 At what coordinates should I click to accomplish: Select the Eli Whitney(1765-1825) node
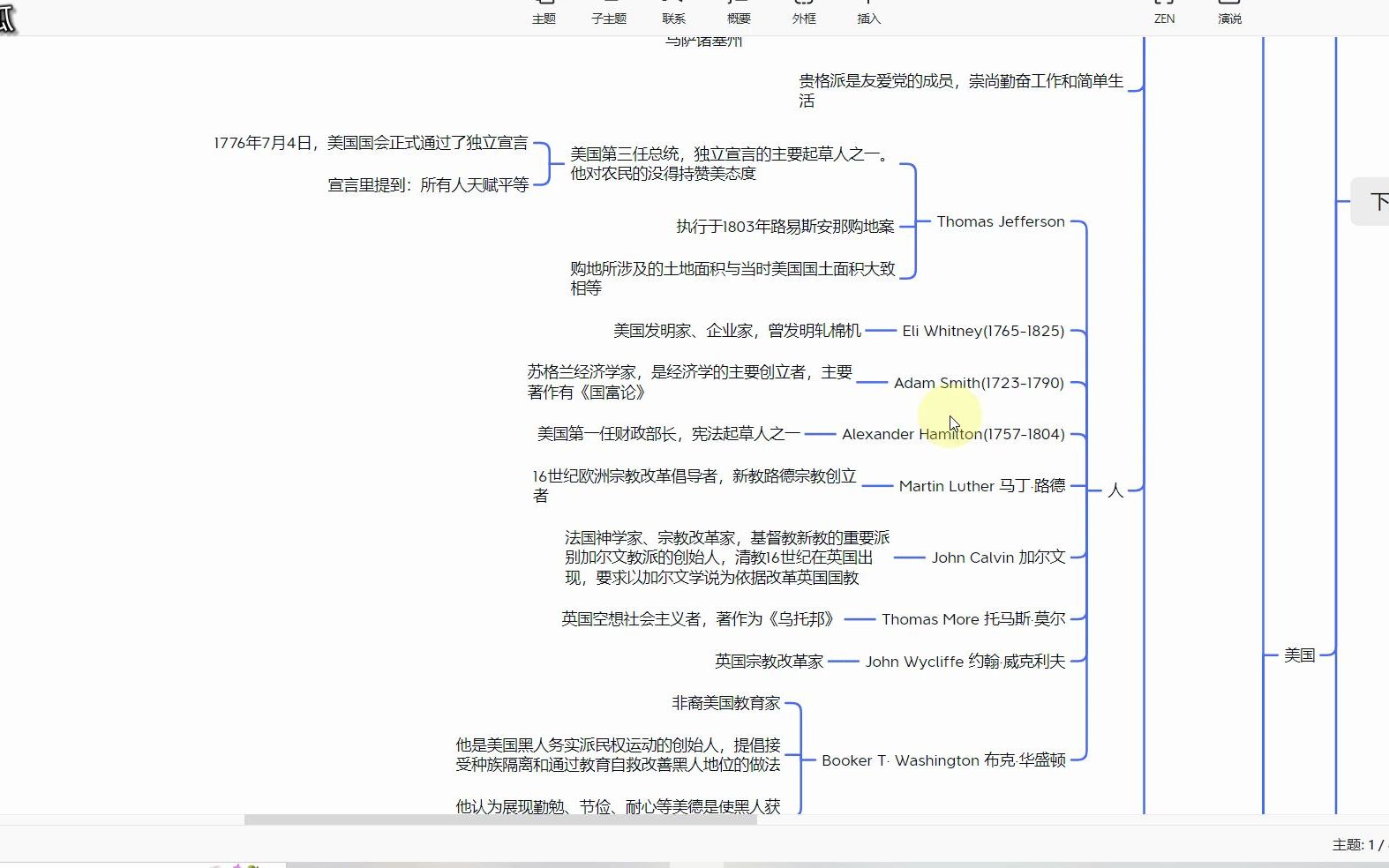983,331
